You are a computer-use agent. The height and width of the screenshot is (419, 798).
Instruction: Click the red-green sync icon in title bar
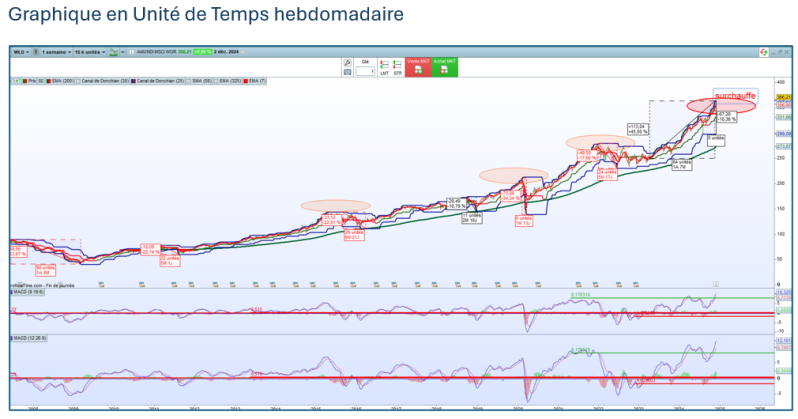[x=763, y=52]
